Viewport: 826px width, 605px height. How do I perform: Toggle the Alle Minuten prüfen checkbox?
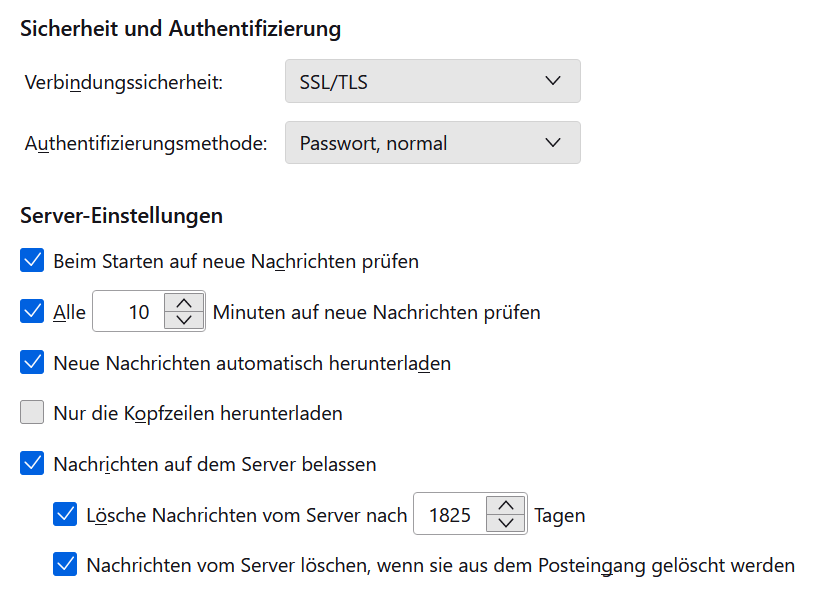point(33,312)
